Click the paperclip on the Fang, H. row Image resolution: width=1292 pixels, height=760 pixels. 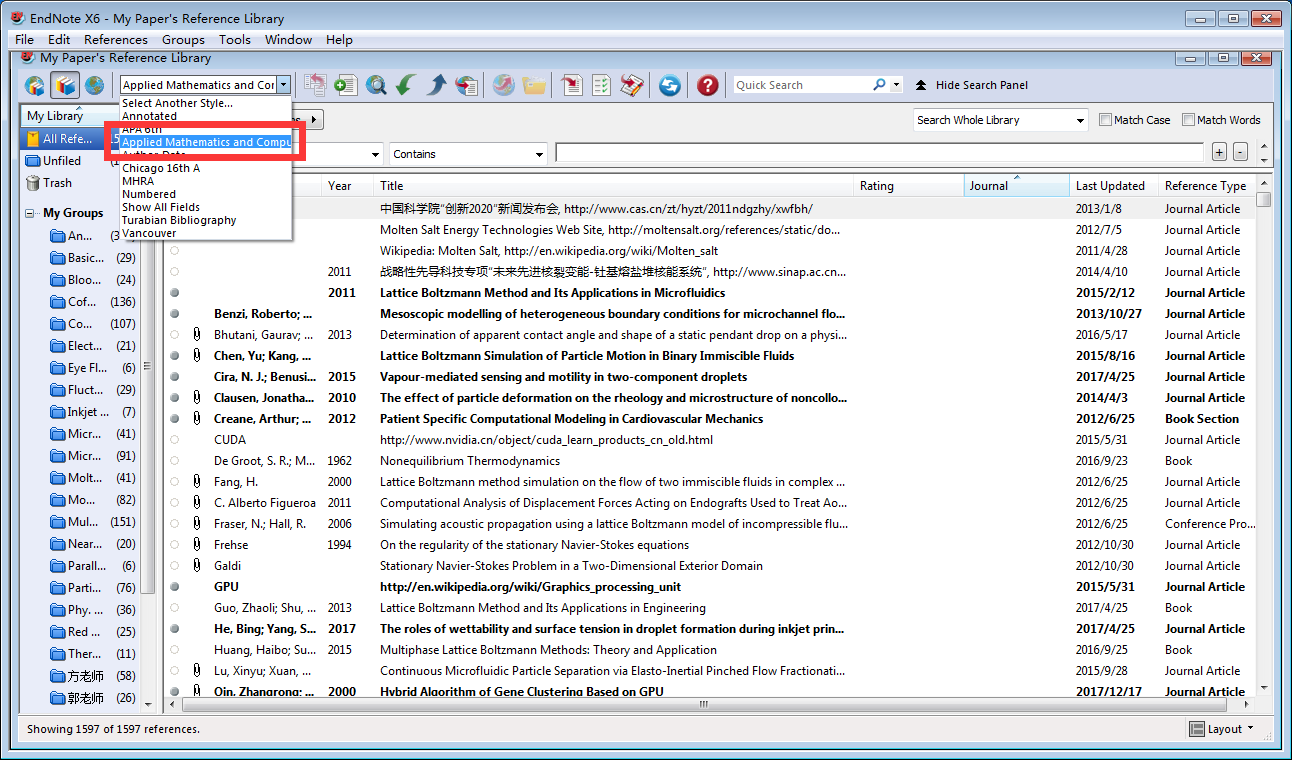pyautogui.click(x=197, y=482)
